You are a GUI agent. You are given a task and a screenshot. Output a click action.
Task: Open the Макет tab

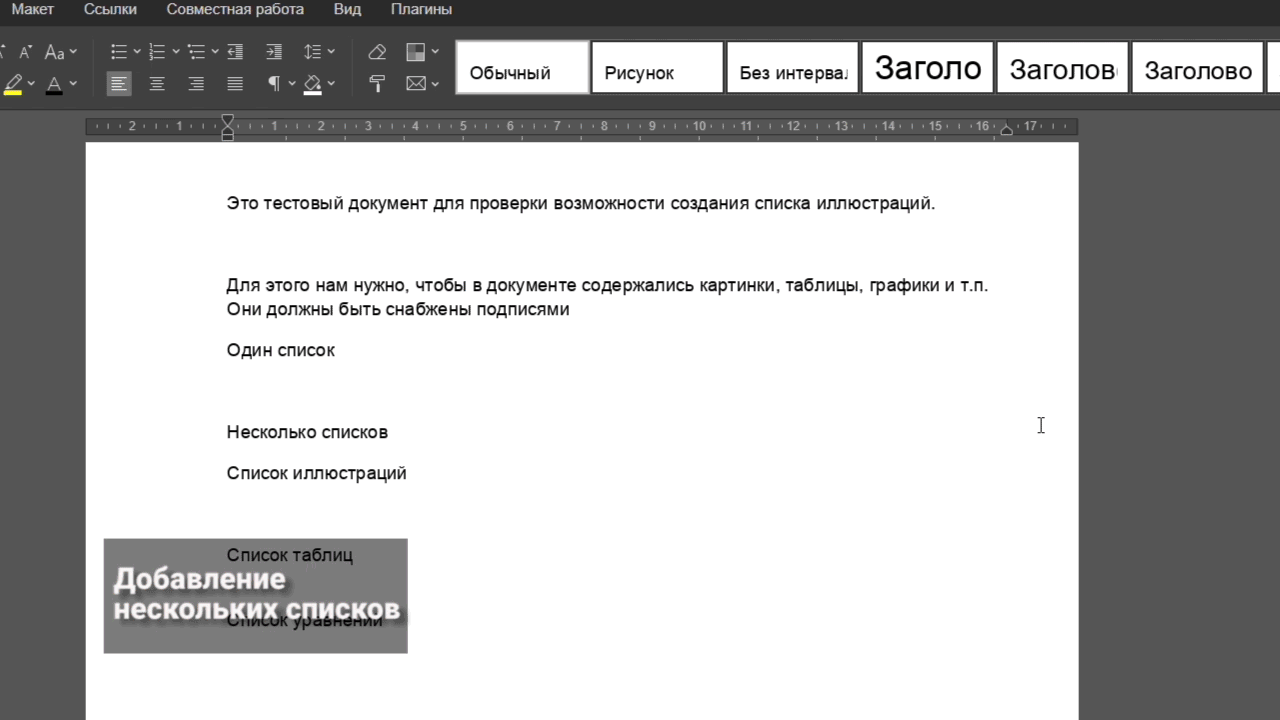tap(32, 9)
